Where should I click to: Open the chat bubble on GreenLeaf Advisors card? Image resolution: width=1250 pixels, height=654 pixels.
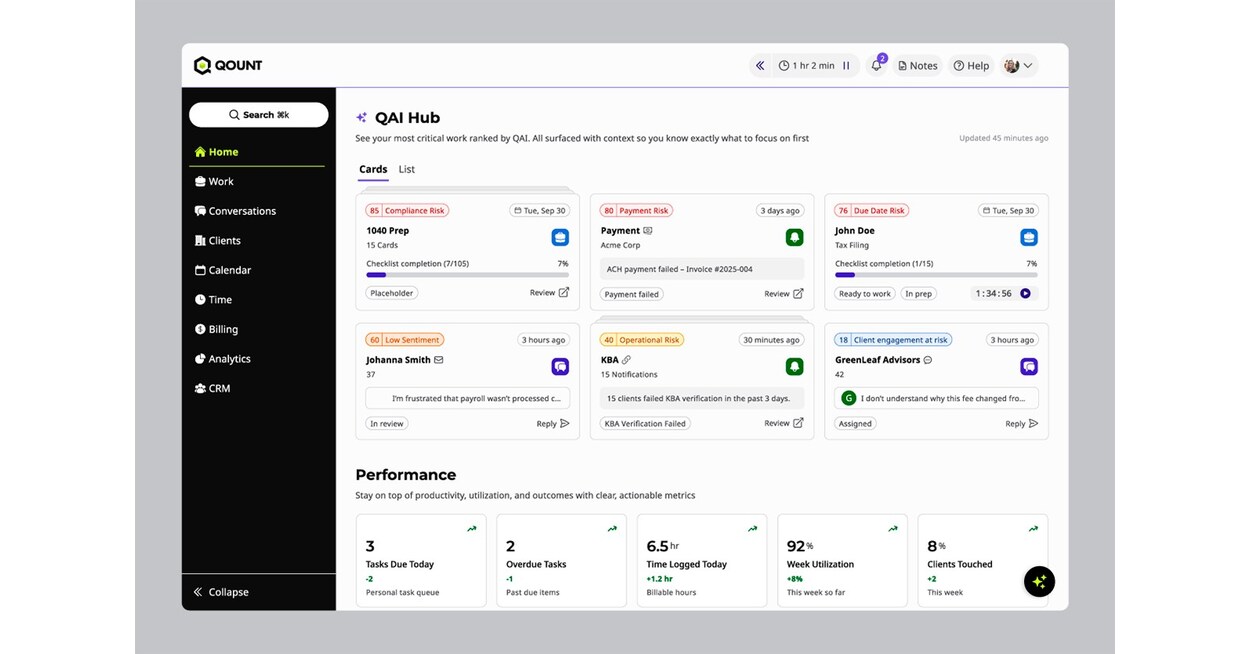pos(1028,366)
